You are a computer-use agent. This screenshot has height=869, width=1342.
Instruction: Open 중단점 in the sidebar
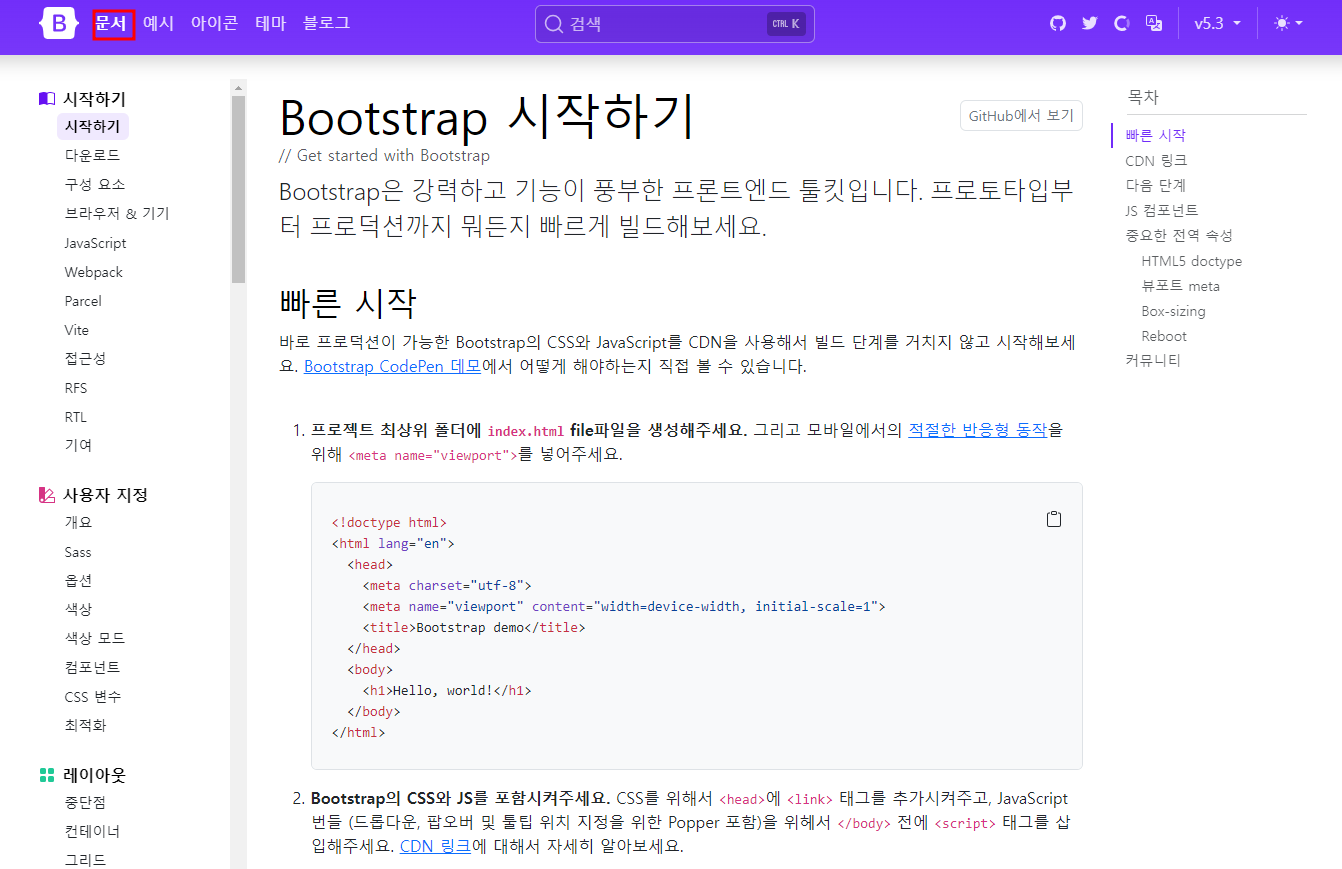coord(85,802)
